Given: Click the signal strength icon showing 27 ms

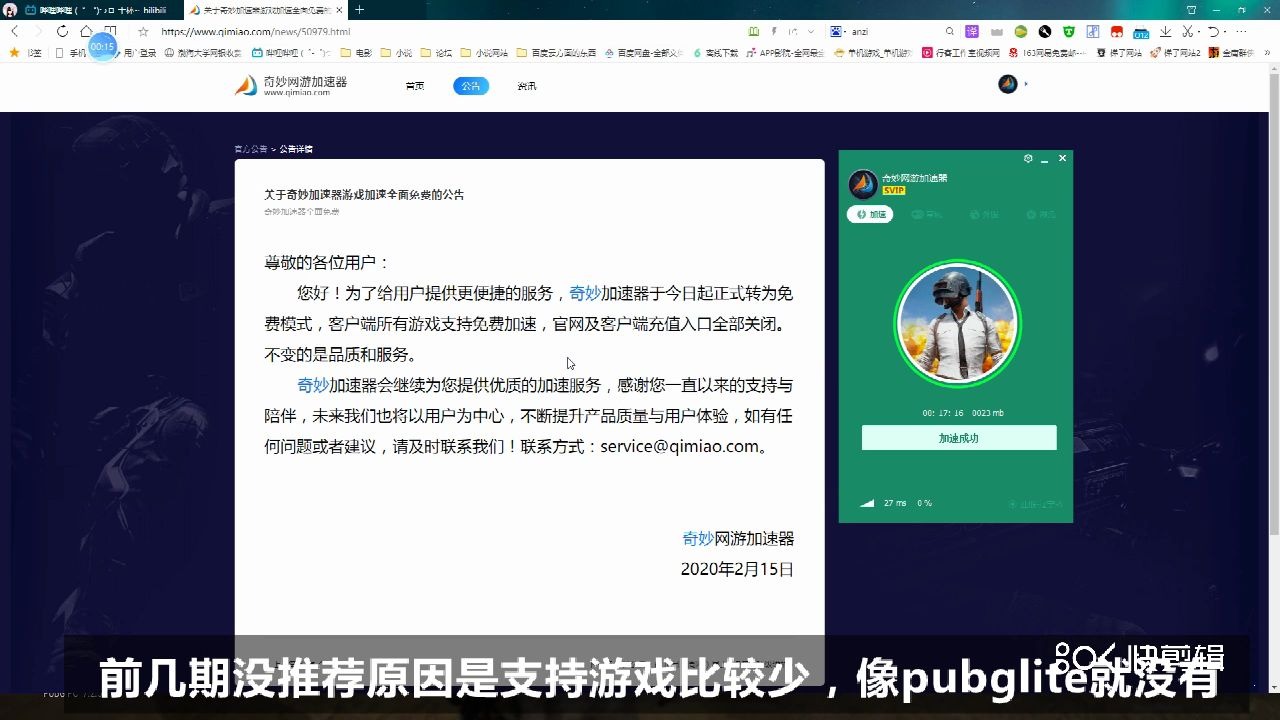Looking at the screenshot, I should click(867, 503).
